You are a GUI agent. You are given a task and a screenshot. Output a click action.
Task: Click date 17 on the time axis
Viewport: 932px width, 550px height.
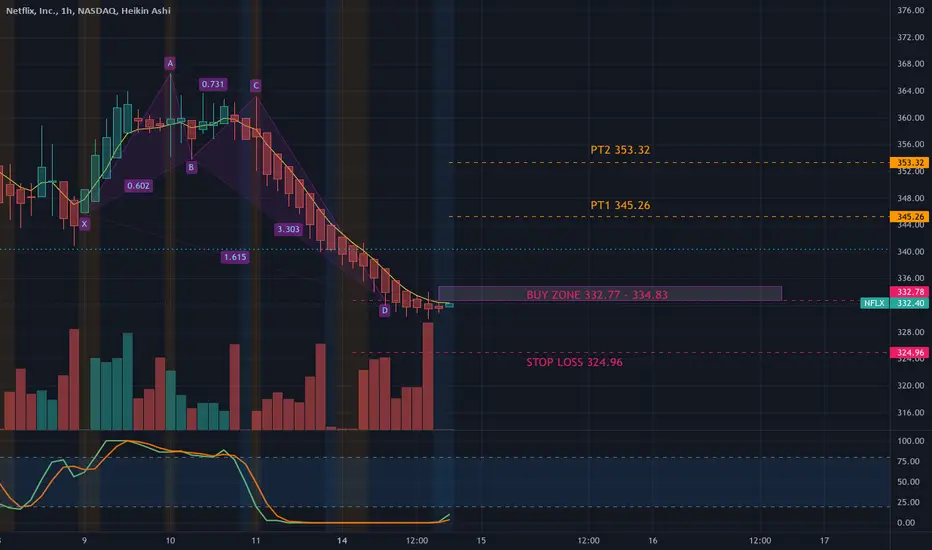coord(824,540)
